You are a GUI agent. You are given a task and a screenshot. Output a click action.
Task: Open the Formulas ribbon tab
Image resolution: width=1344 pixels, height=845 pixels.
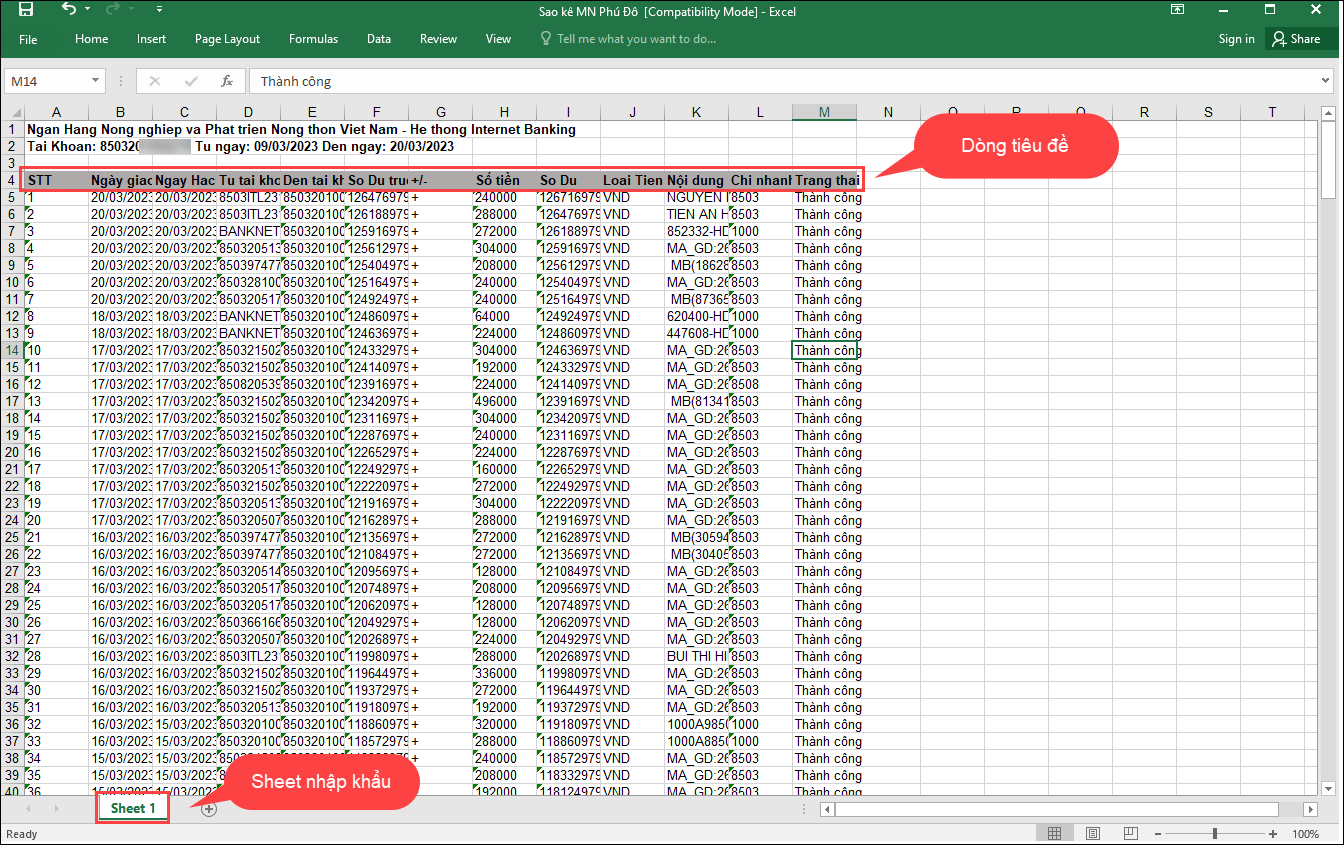(313, 39)
